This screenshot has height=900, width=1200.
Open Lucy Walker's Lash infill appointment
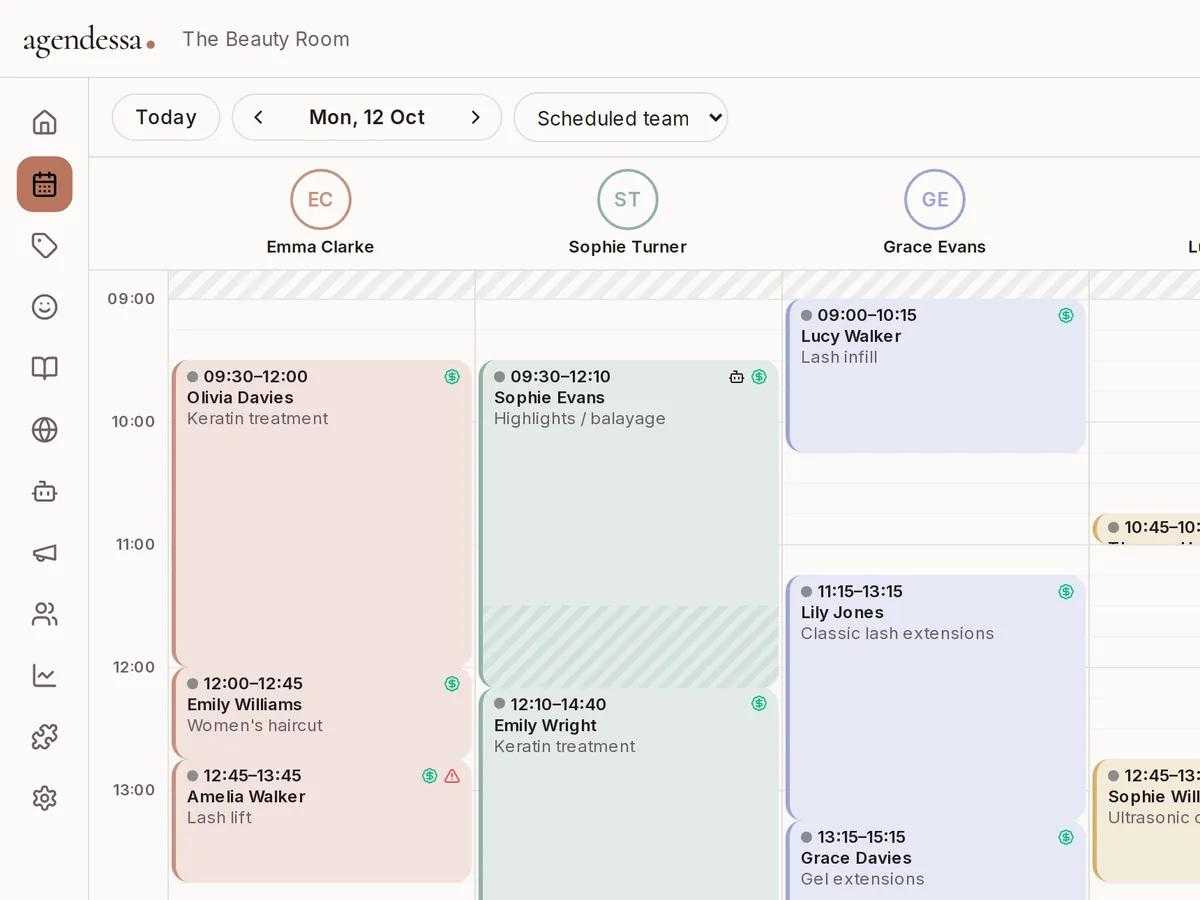coord(935,376)
